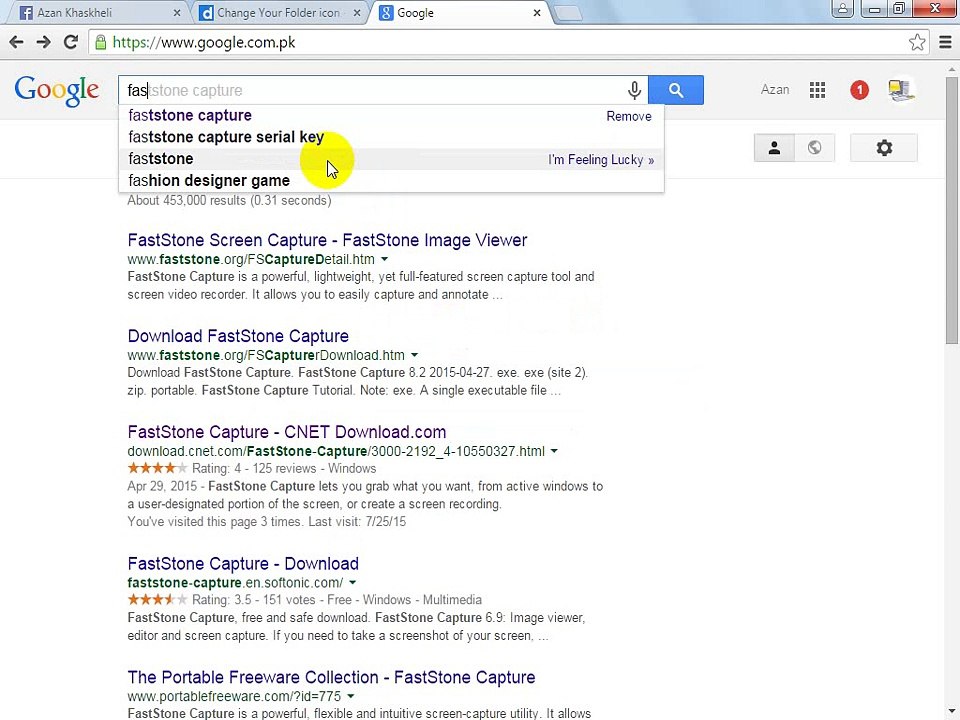The width and height of the screenshot is (960, 720).
Task: Expand dropdown arrow beside FSCaptureDetail.htm URL
Action: click(384, 260)
